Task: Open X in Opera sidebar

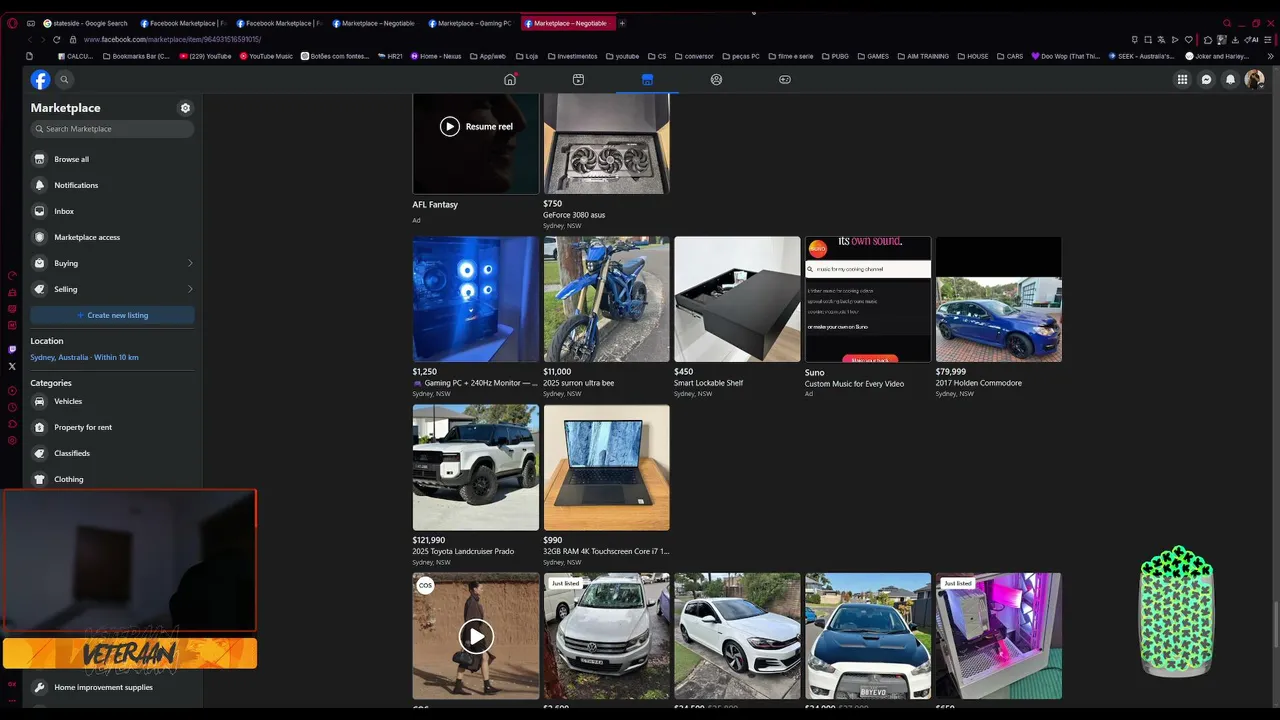Action: 12,366
